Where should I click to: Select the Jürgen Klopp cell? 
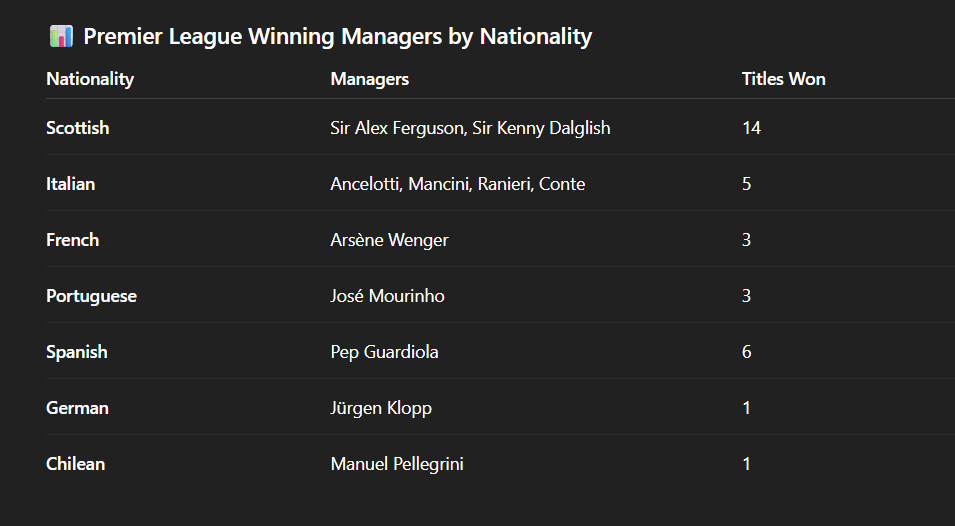click(381, 408)
